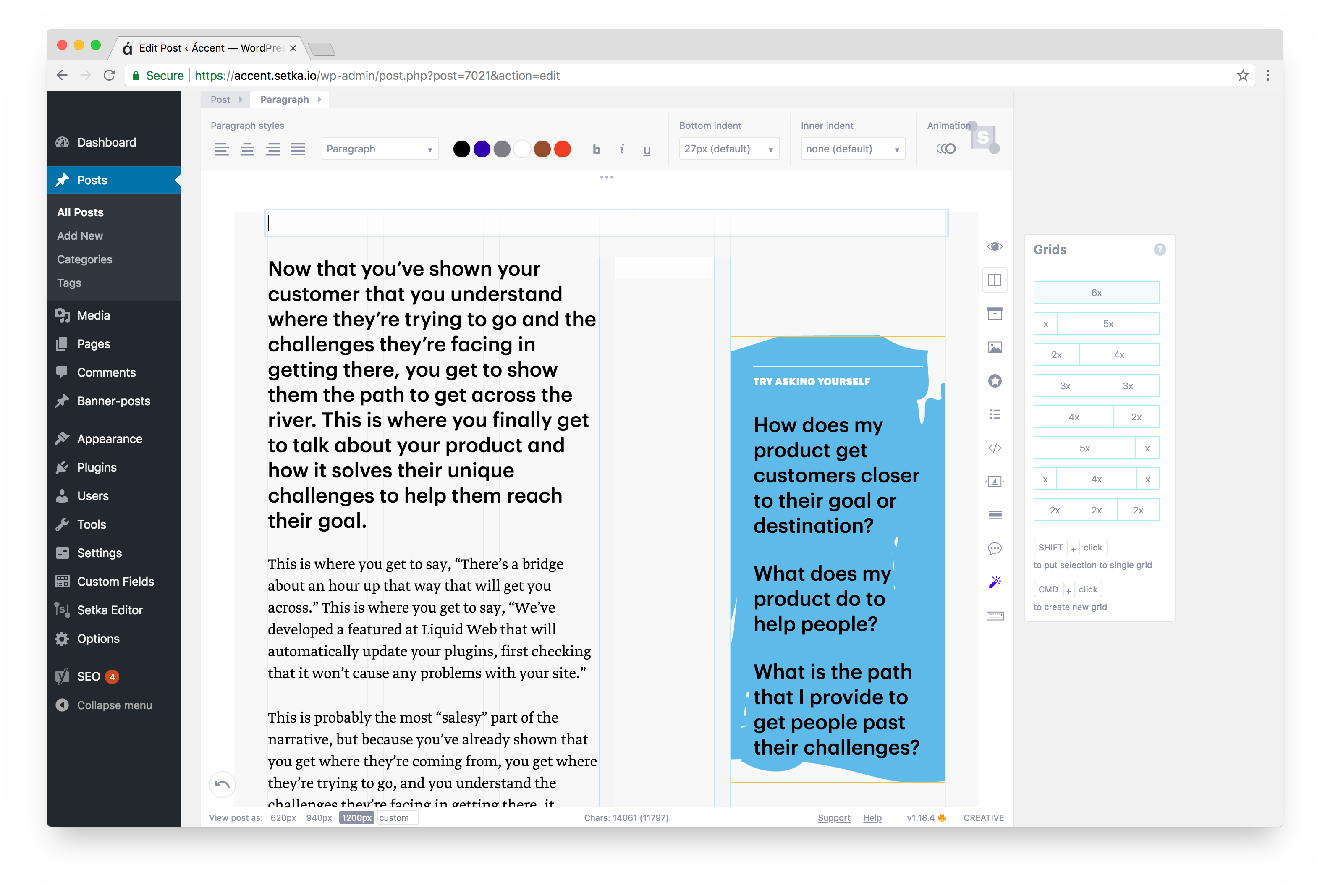Open the embed code icon

pyautogui.click(x=995, y=448)
